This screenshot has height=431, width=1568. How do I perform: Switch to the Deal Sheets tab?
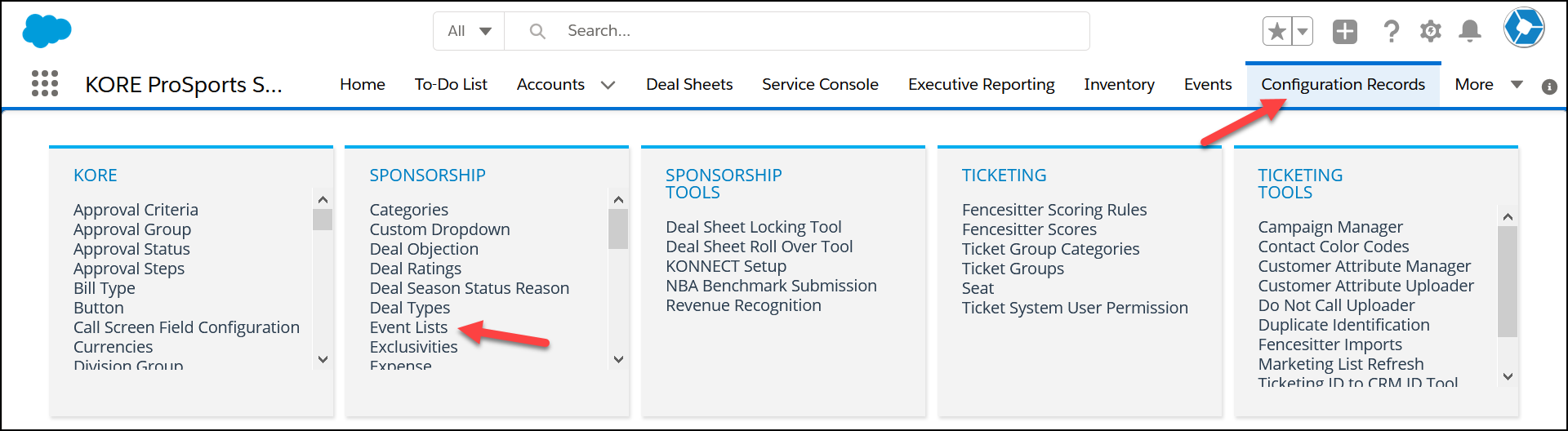(x=689, y=84)
